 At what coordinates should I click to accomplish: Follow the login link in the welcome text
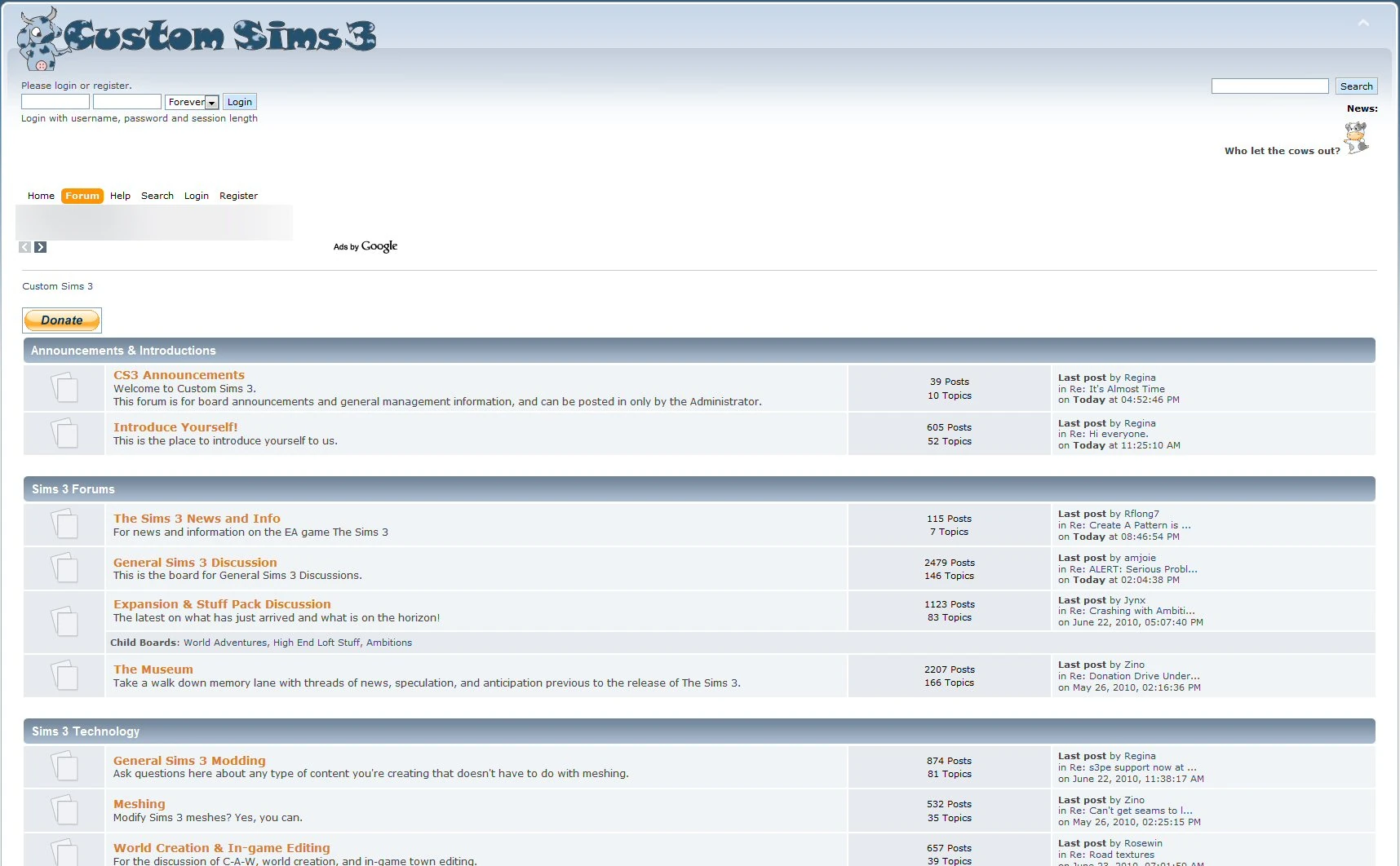[x=65, y=86]
